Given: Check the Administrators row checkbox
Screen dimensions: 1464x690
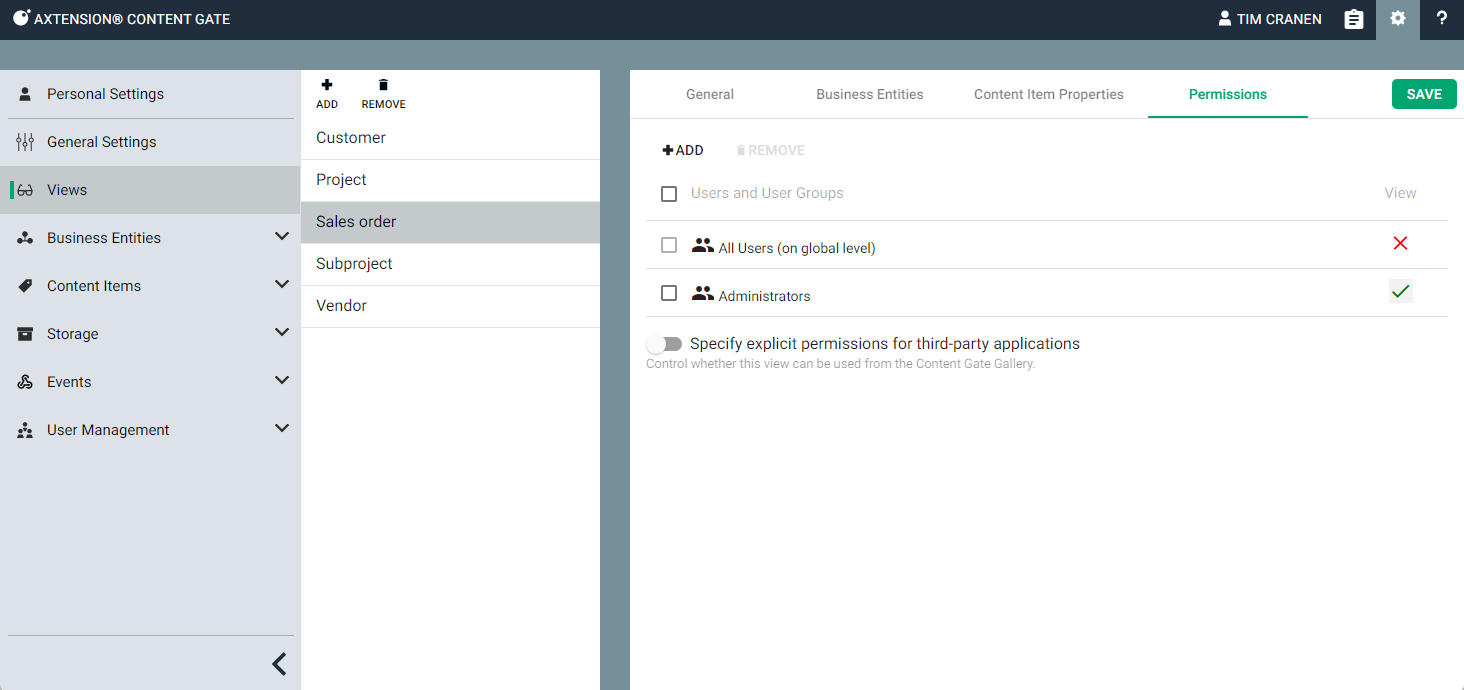Looking at the screenshot, I should (x=669, y=293).
